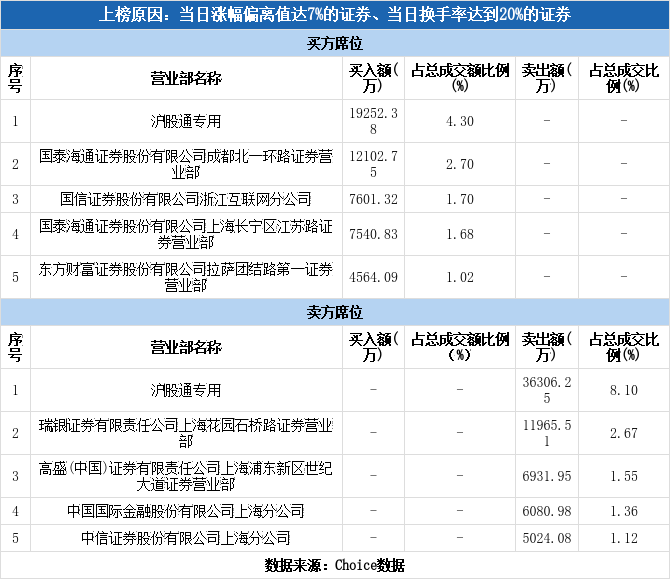Click buyer table 营业部名称 column header
Screen dimensions: 670x579
(186, 78)
